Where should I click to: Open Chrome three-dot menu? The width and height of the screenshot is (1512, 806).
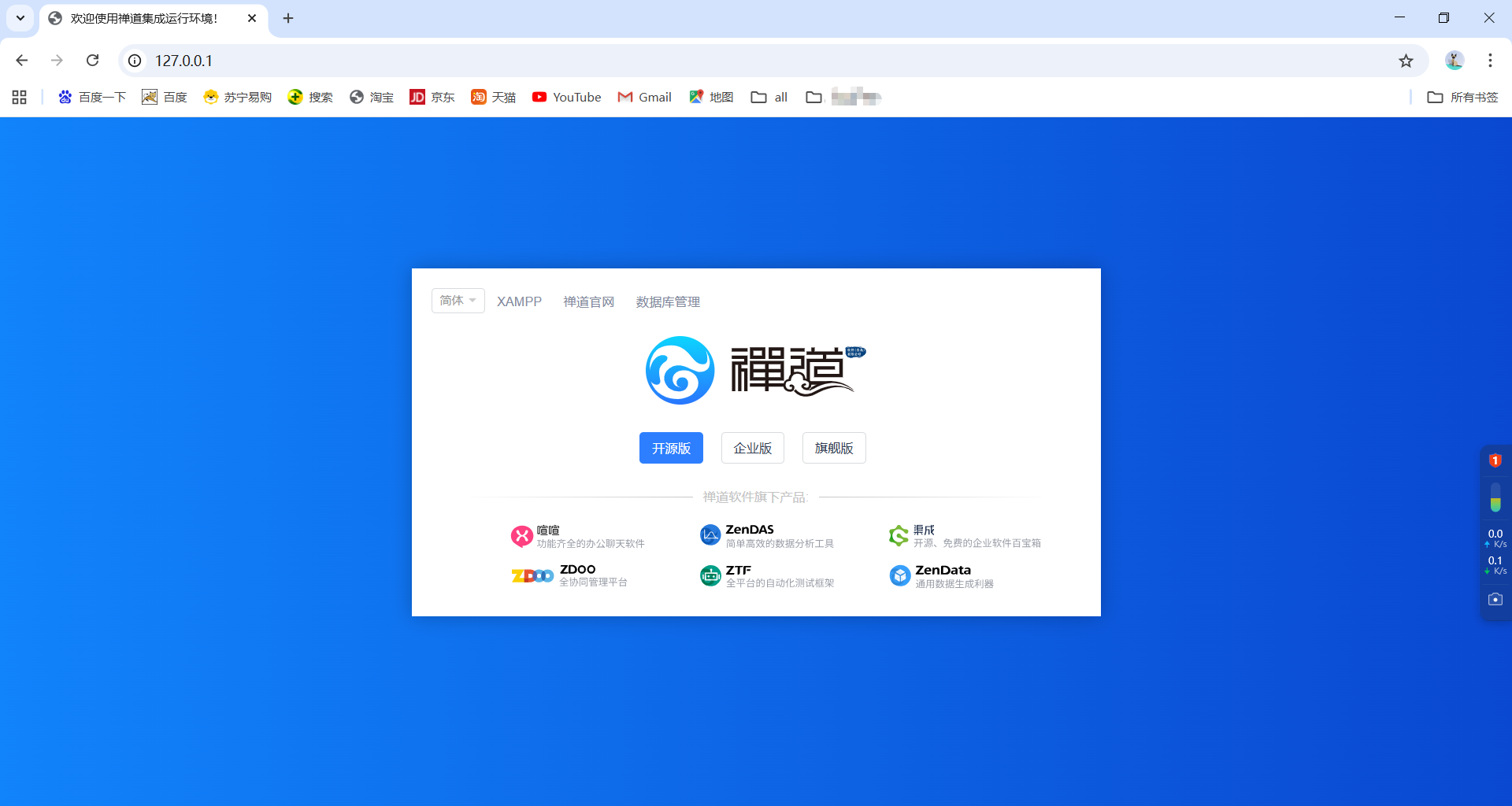(1490, 61)
